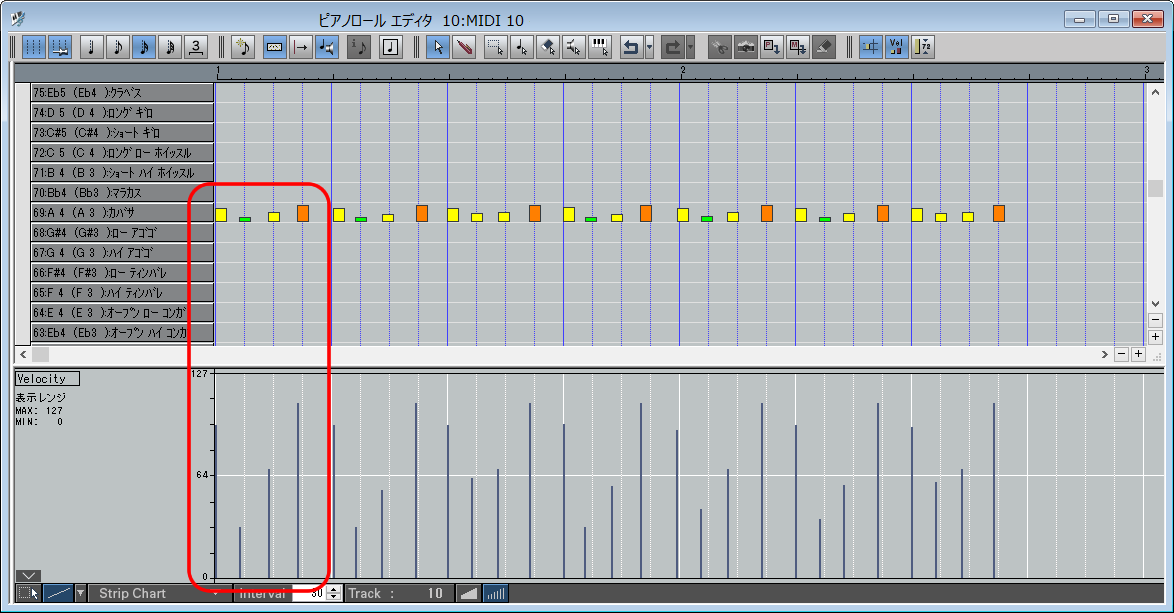Click the piano roll vertical scrollbar thumb

pyautogui.click(x=1155, y=189)
